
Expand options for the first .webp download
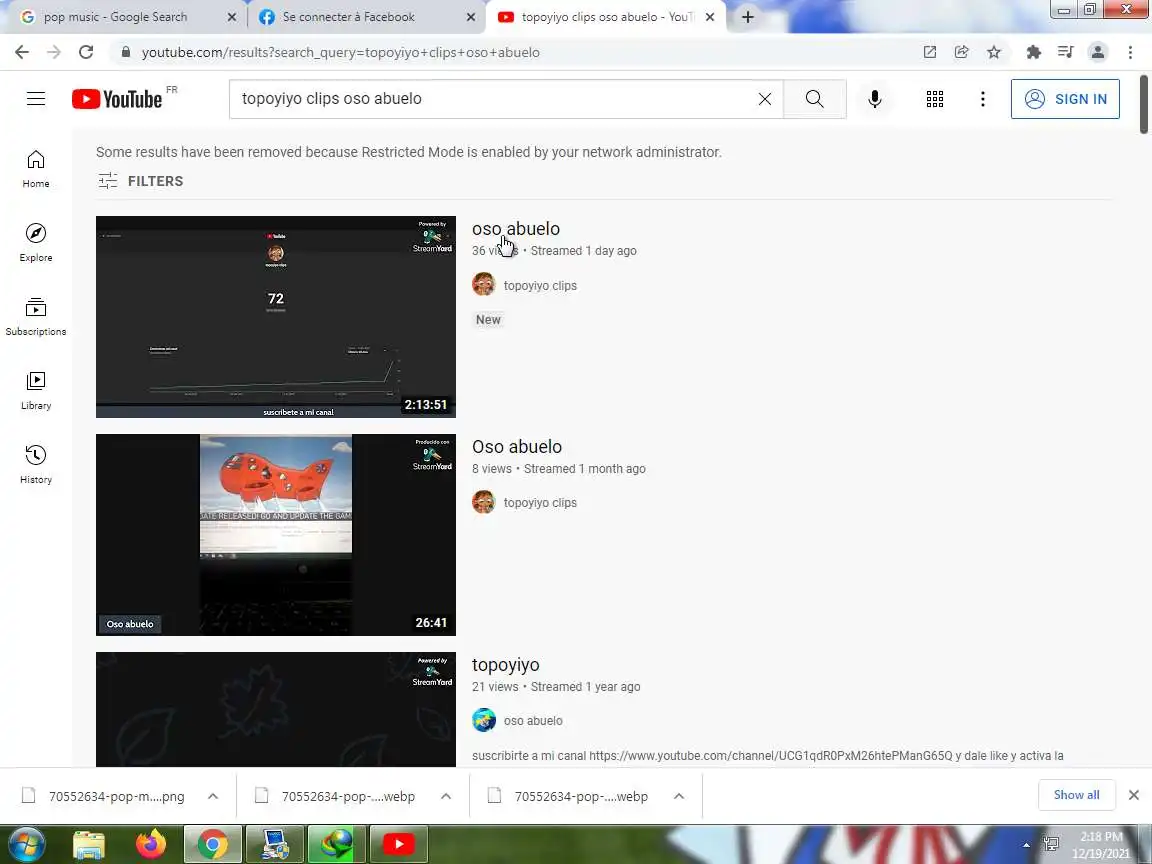(446, 796)
